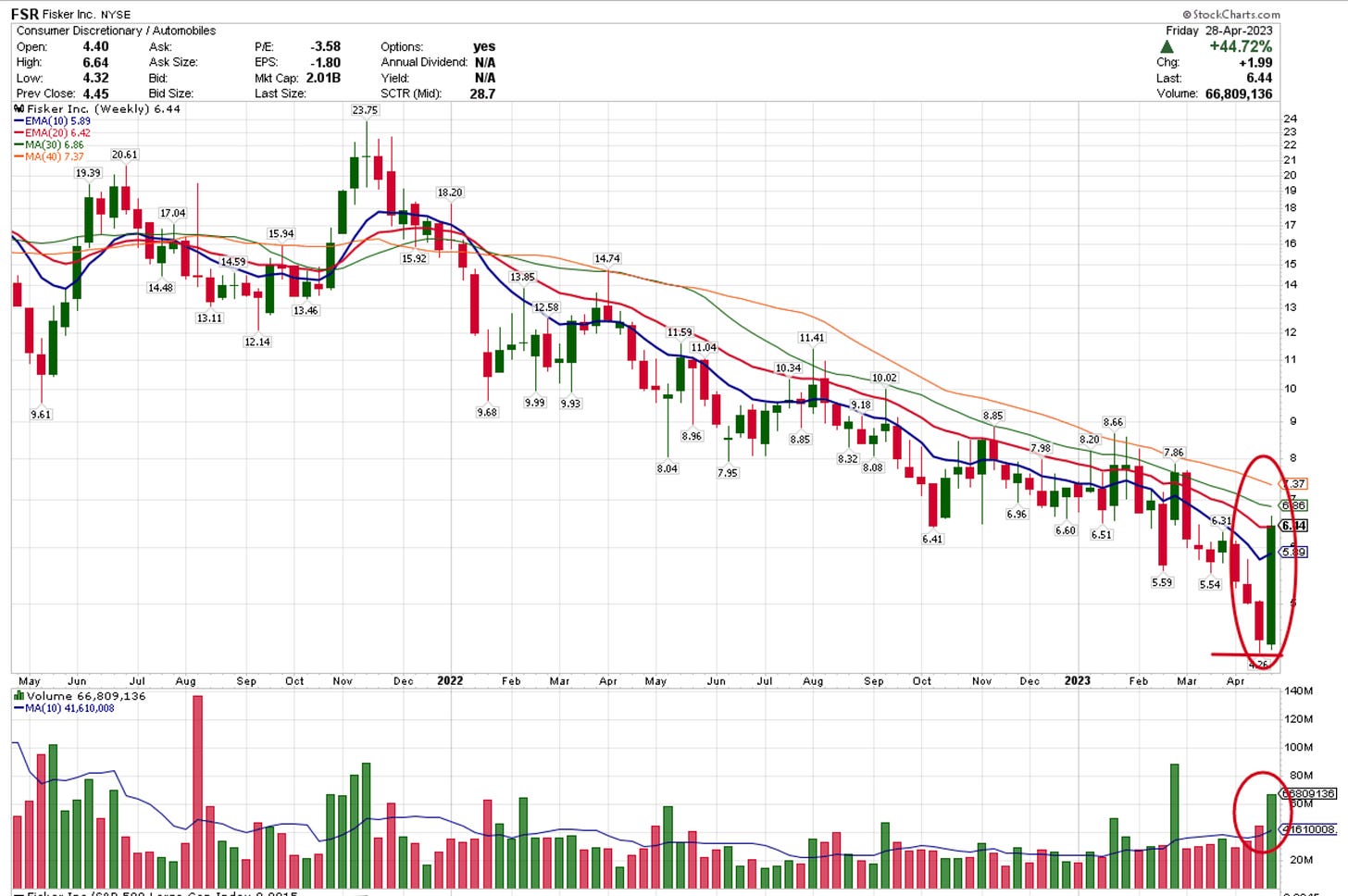Click the 5.59 low price label
The image size is (1348, 896).
pos(1162,582)
